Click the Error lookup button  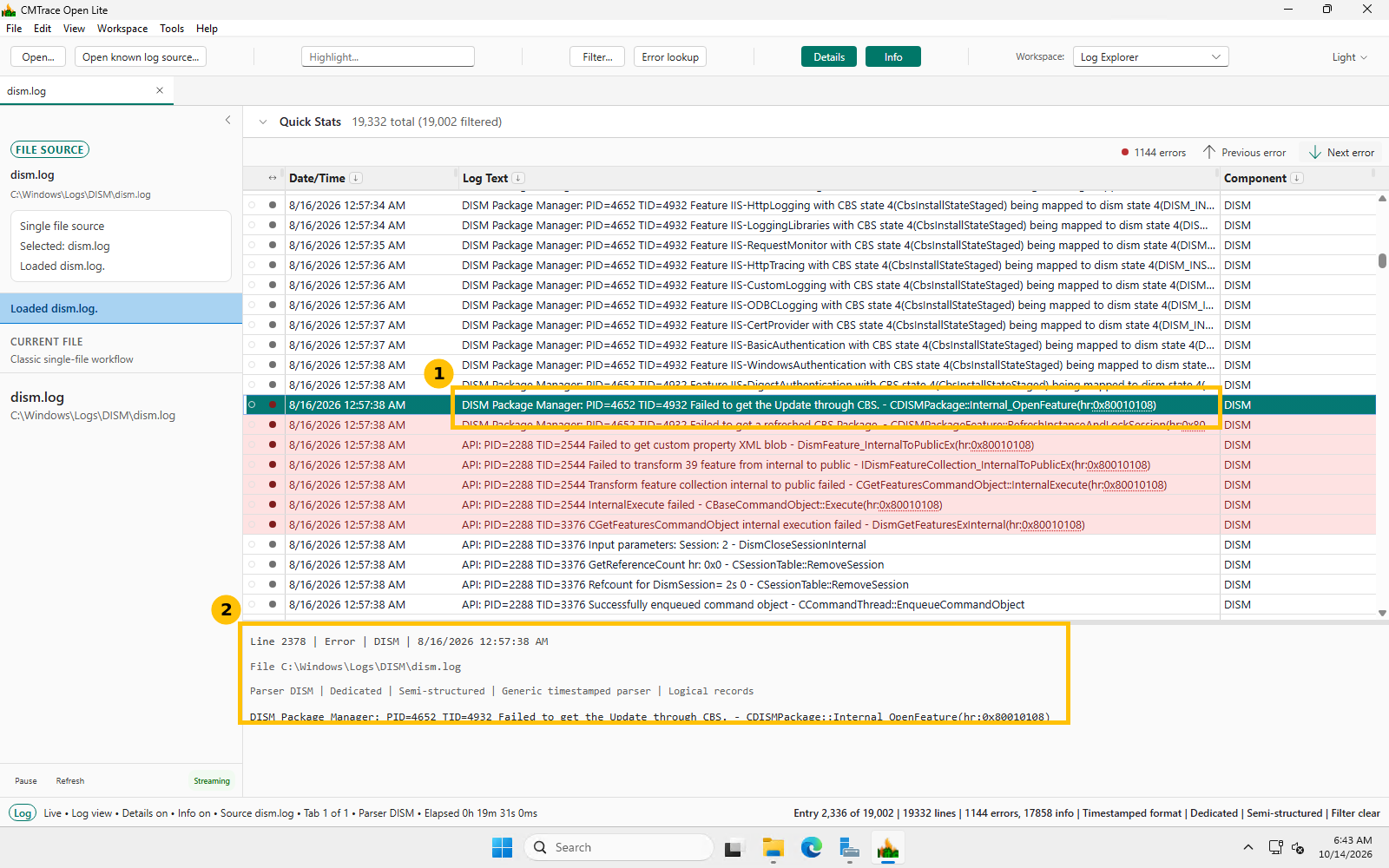pos(670,56)
